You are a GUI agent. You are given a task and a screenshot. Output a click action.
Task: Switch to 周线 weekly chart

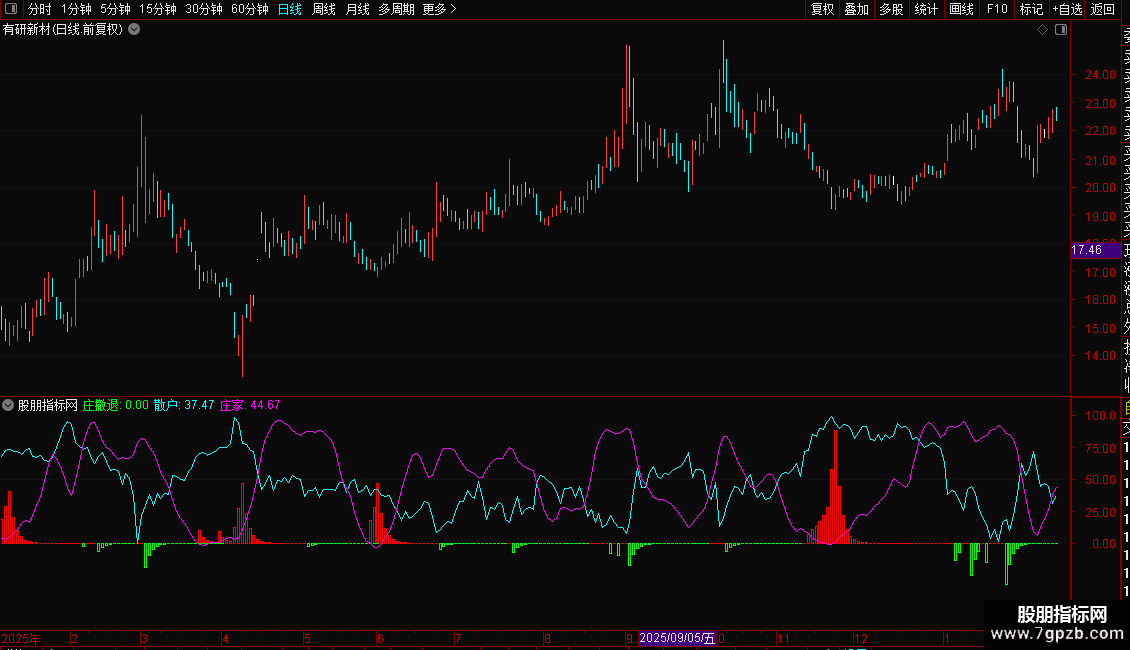[x=324, y=9]
